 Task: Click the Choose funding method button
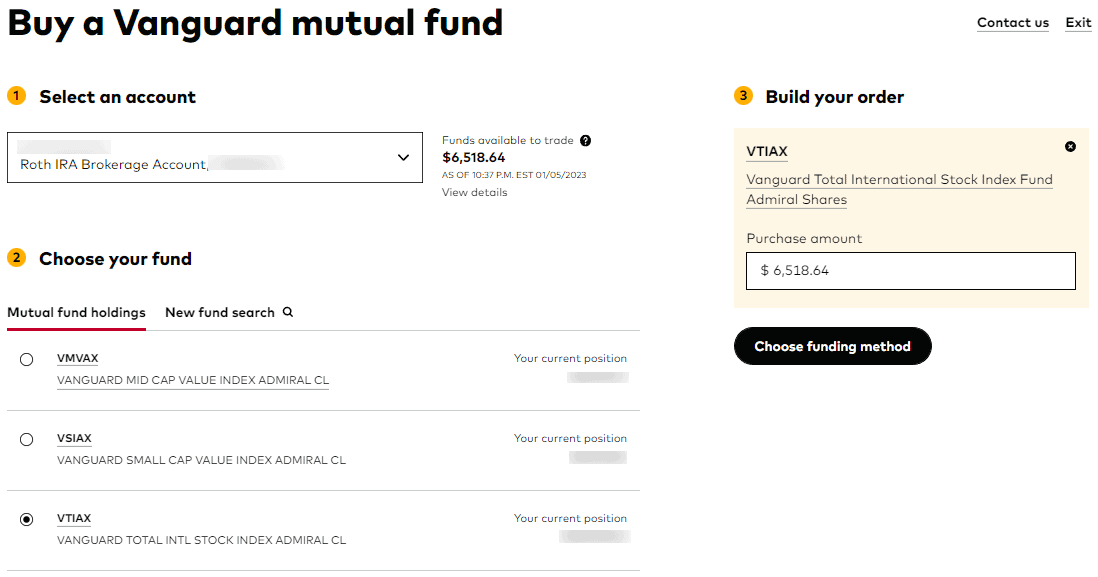point(833,346)
